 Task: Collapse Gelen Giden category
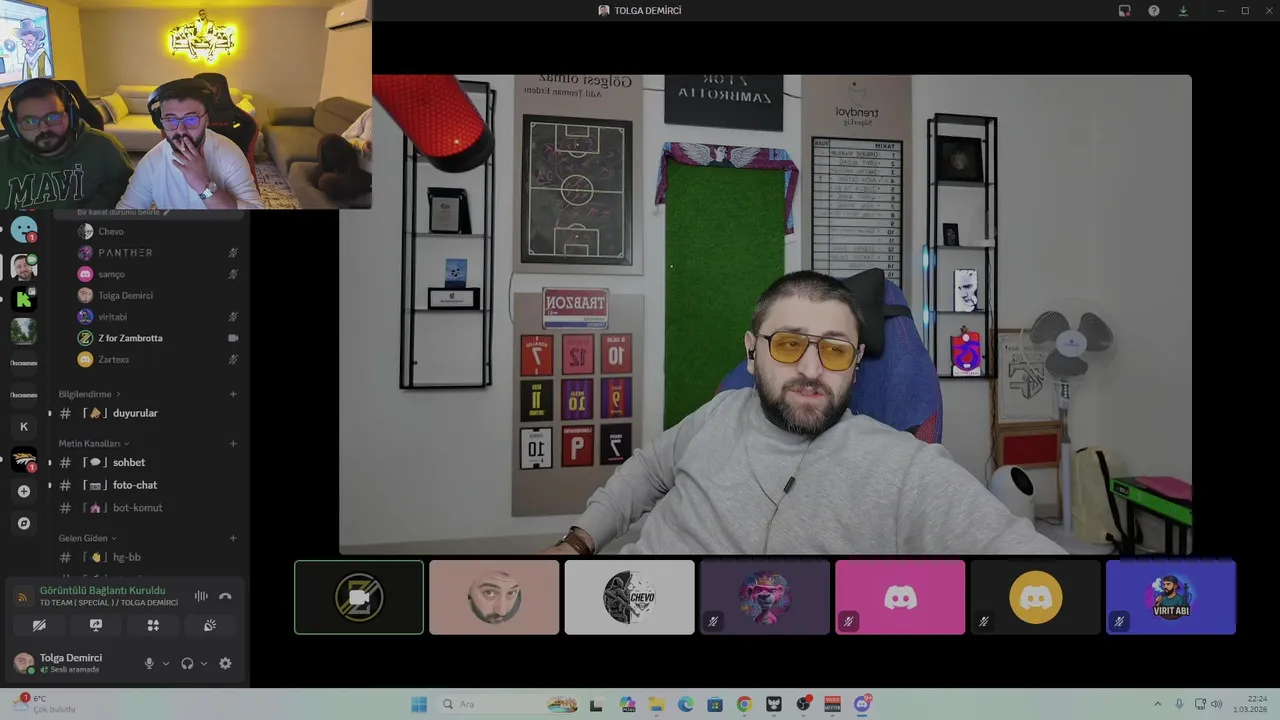pyautogui.click(x=87, y=538)
